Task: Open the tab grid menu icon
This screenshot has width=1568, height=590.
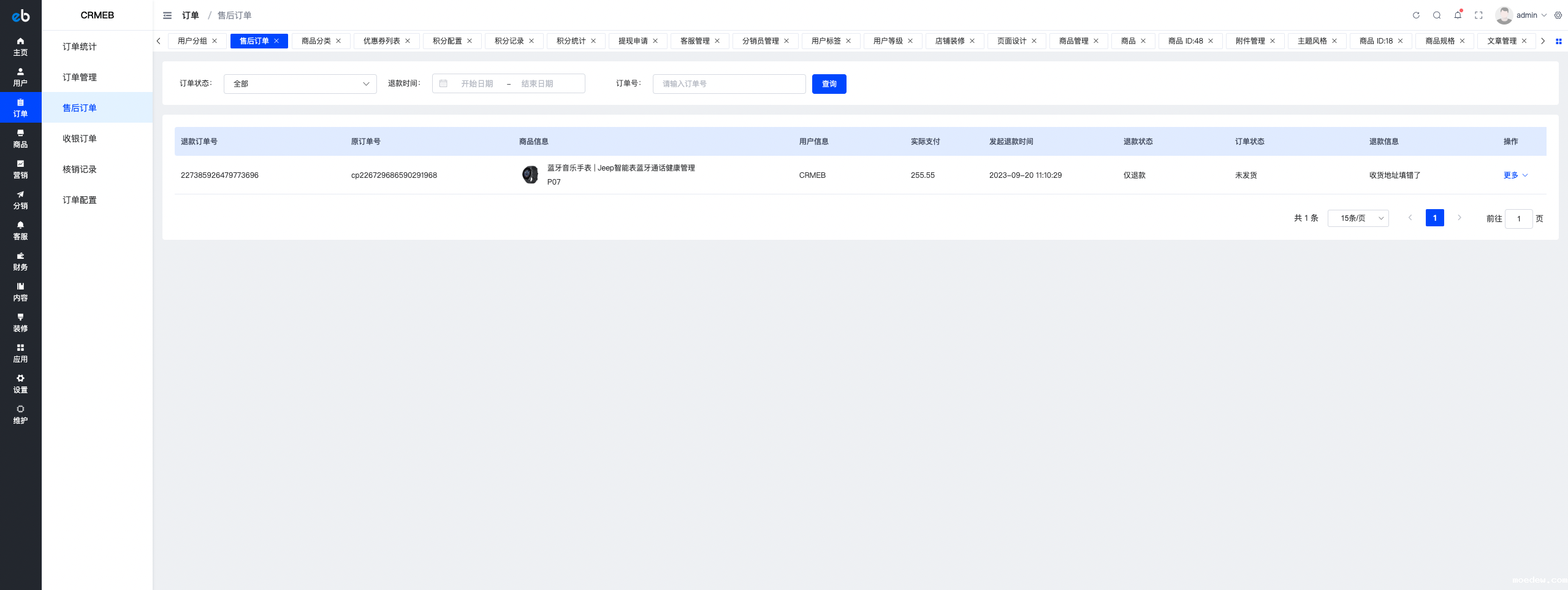Action: click(1559, 41)
